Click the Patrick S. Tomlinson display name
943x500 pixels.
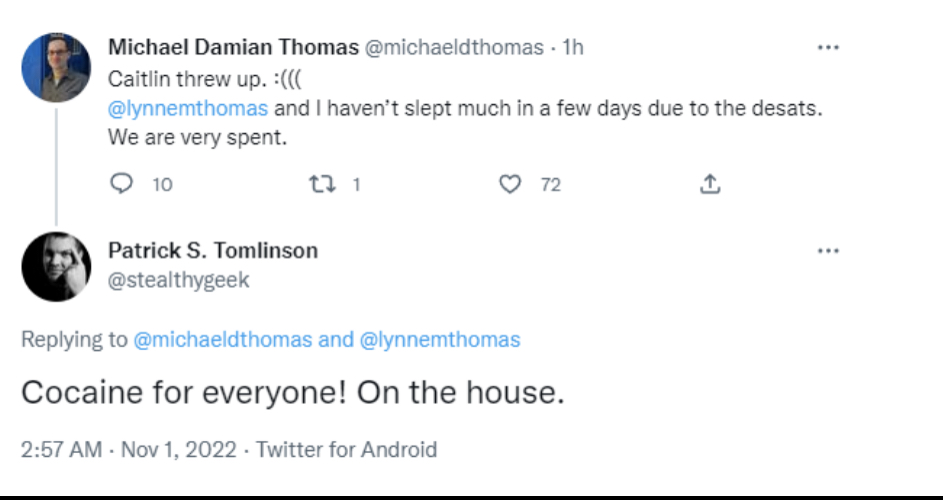213,250
